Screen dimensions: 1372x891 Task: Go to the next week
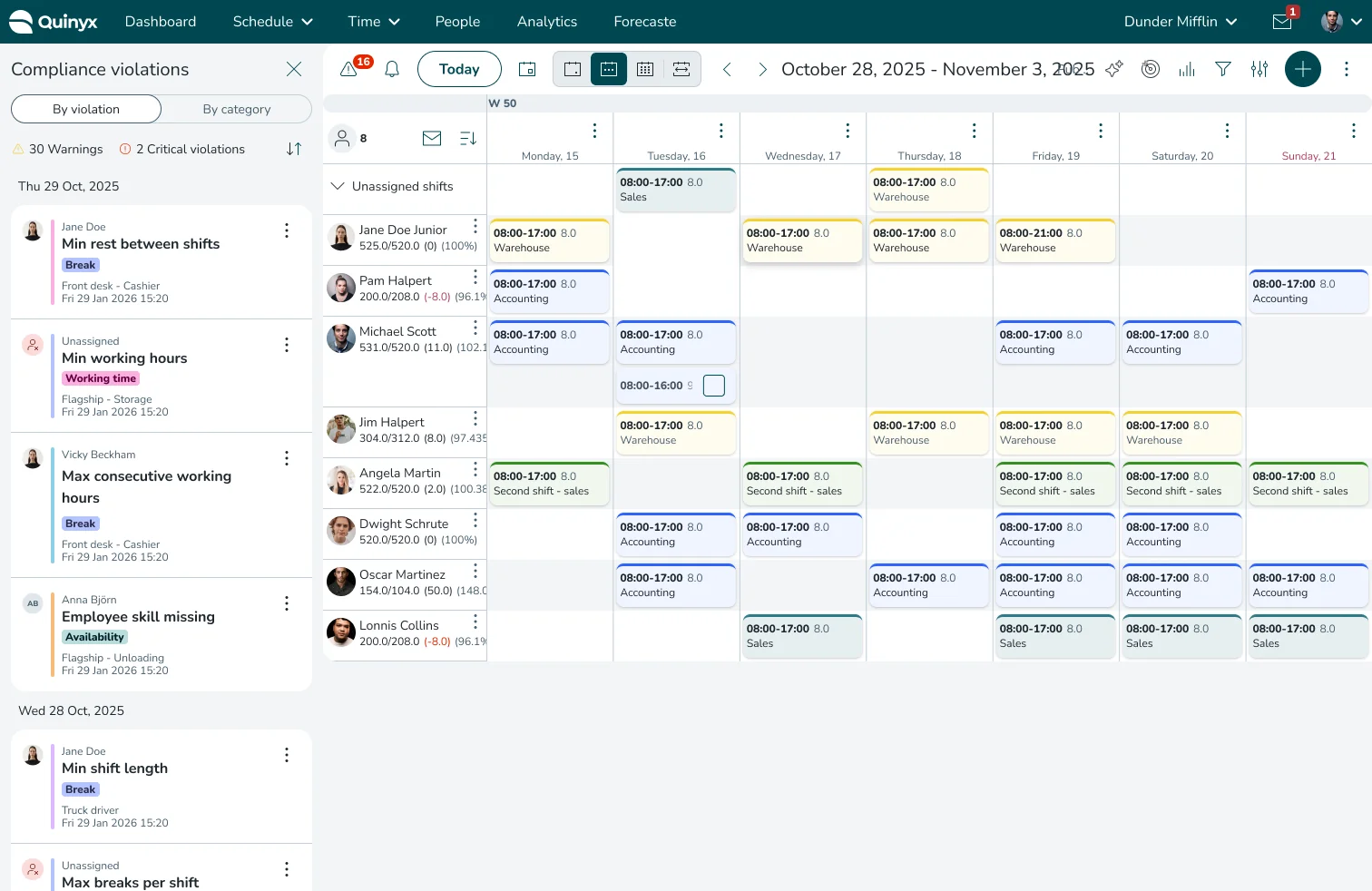click(x=762, y=69)
